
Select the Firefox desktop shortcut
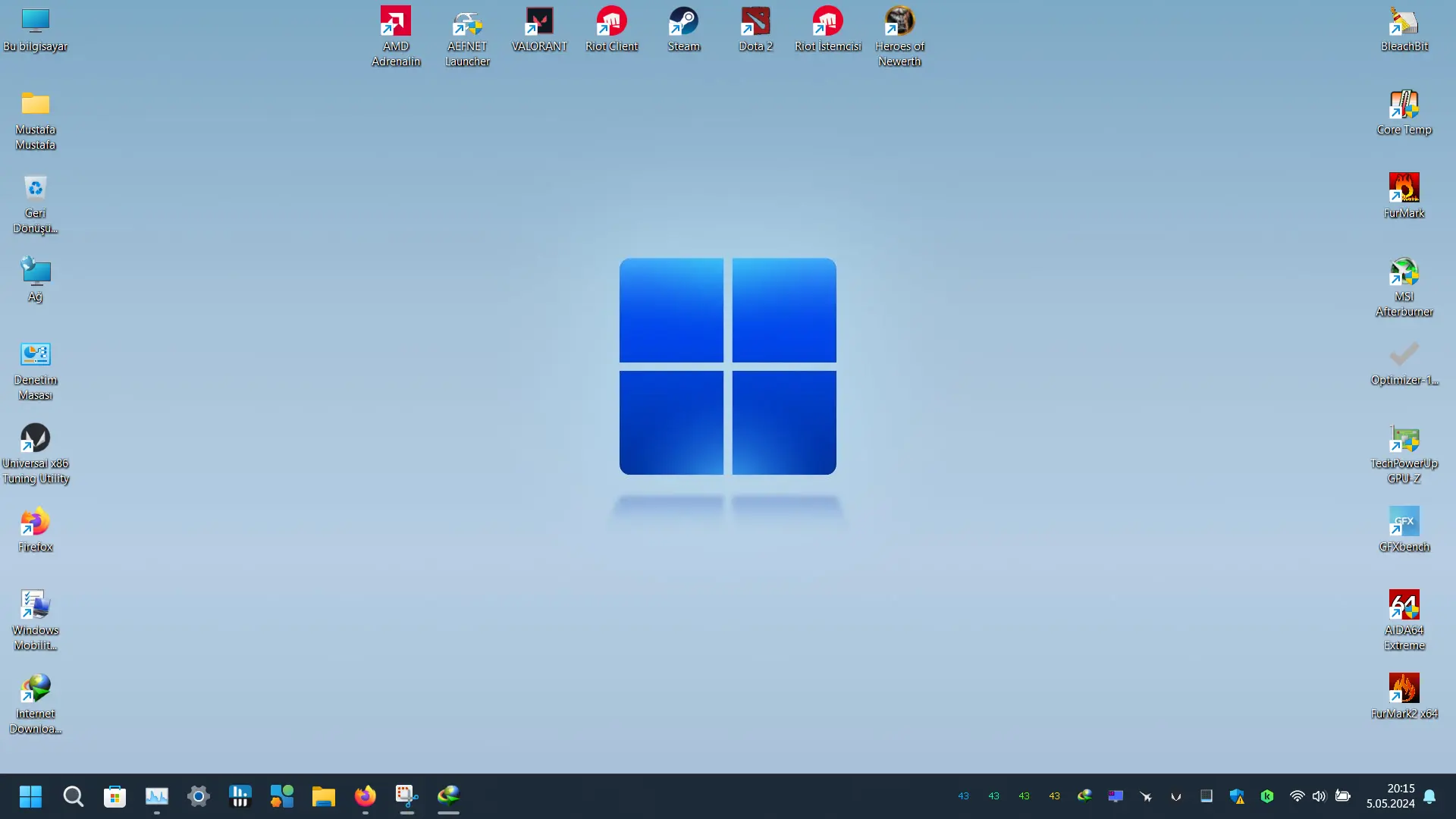coord(35,530)
